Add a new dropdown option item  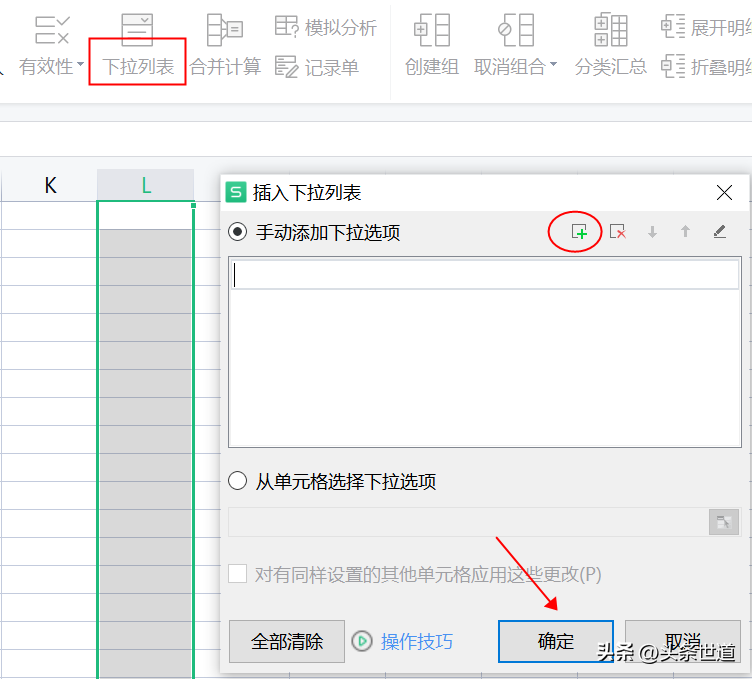579,232
